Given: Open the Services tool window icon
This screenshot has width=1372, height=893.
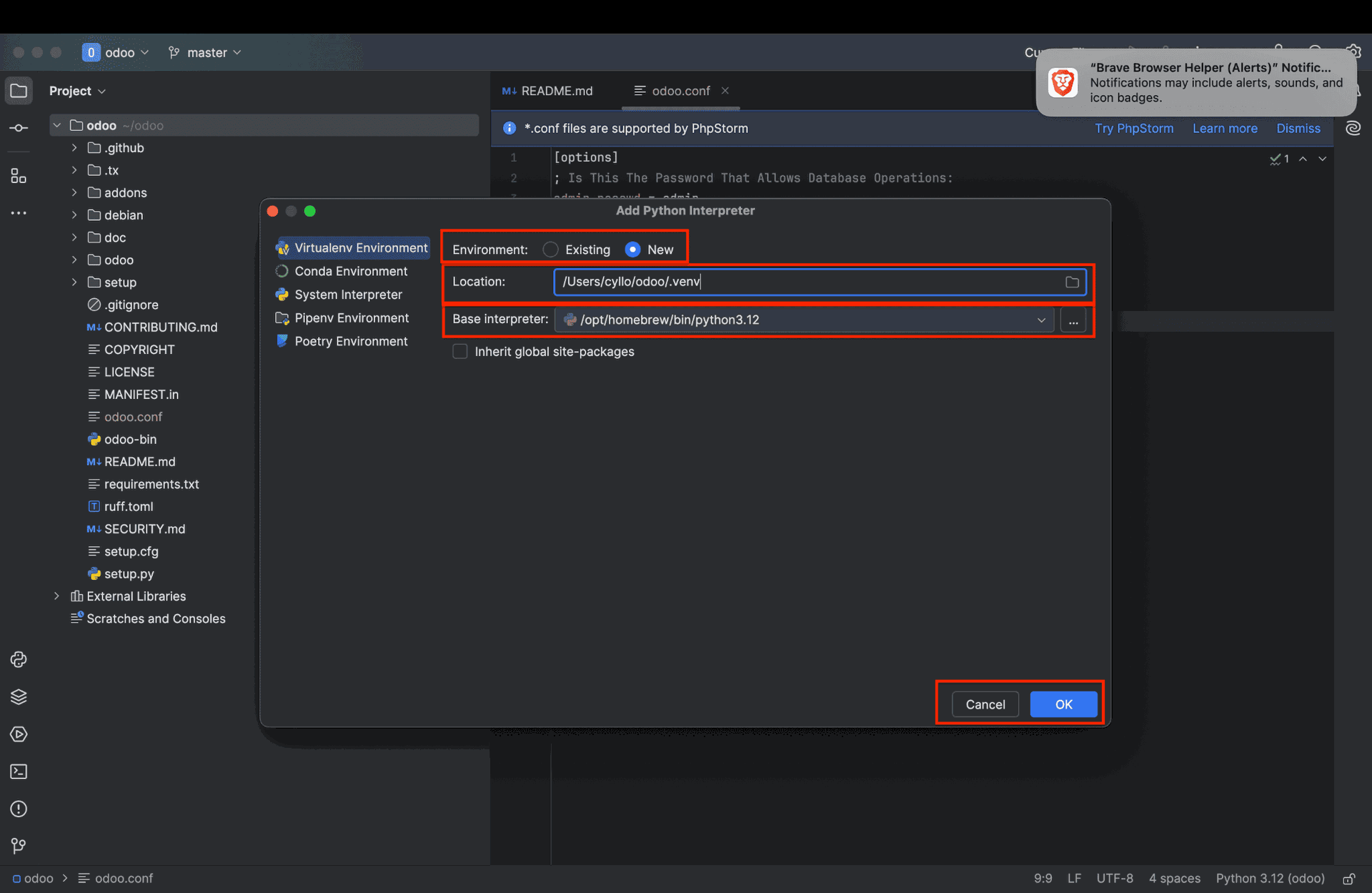Looking at the screenshot, I should pyautogui.click(x=19, y=734).
